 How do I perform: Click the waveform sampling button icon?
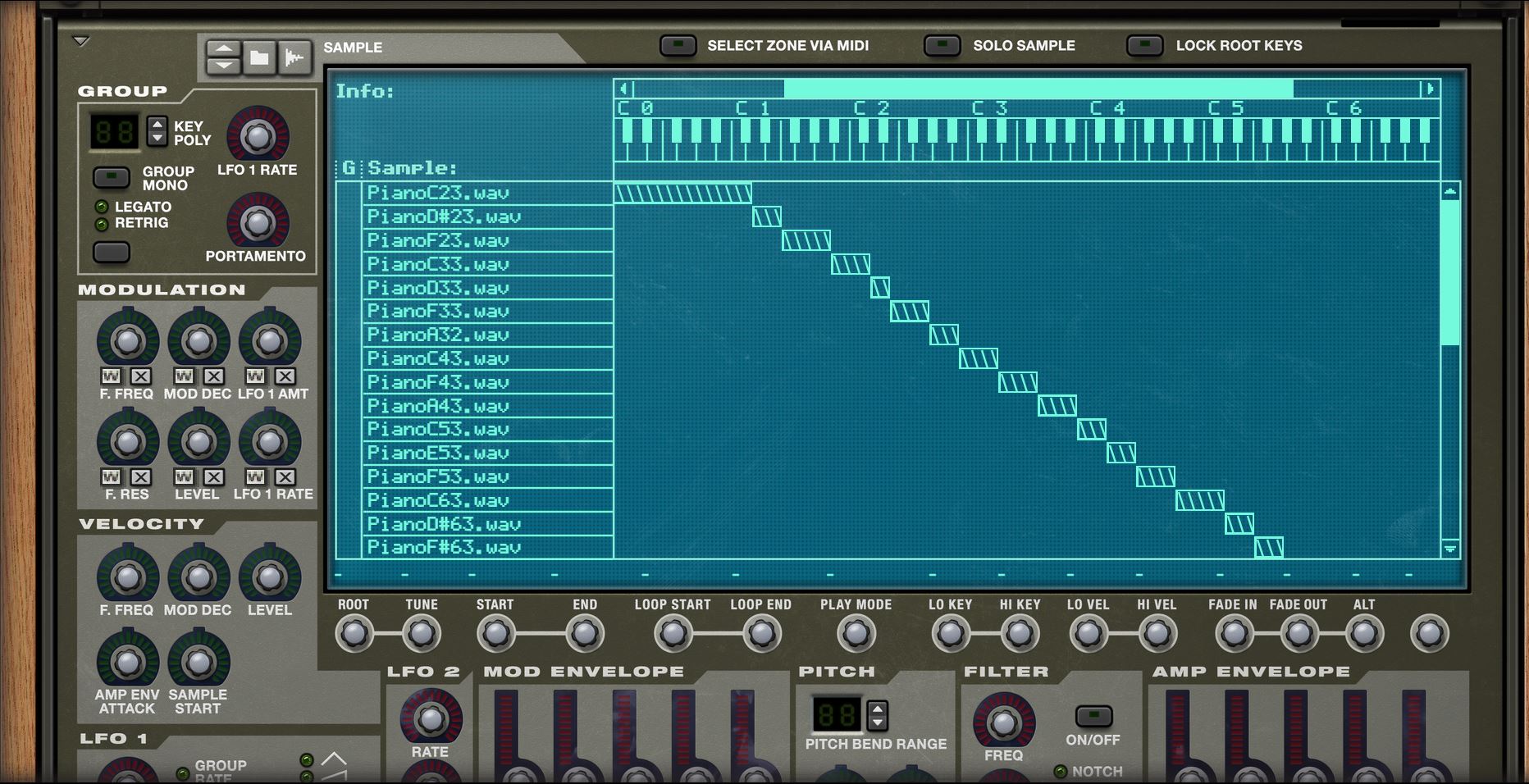(294, 57)
